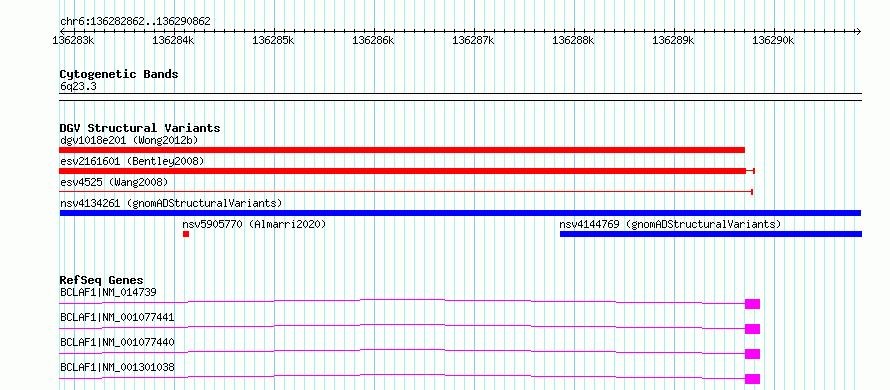Click the 136290k ruler tick label
Viewport: 890px width, 390px height.
point(773,41)
